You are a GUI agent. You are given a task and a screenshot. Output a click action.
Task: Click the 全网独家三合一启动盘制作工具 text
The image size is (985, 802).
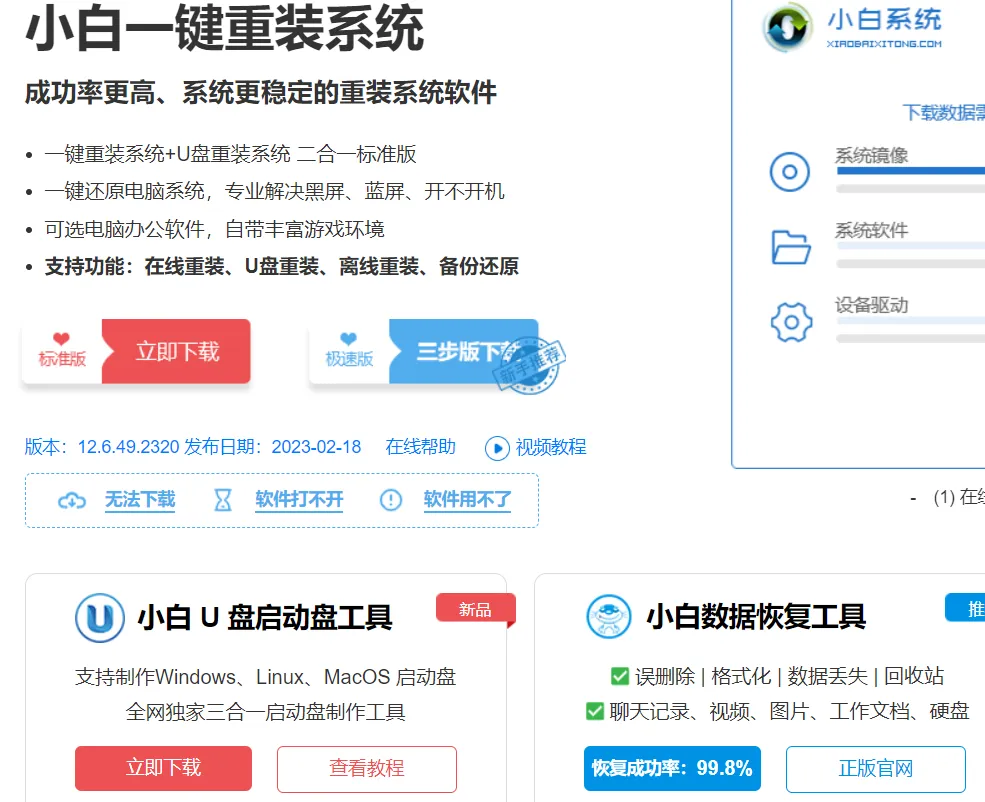click(x=265, y=712)
